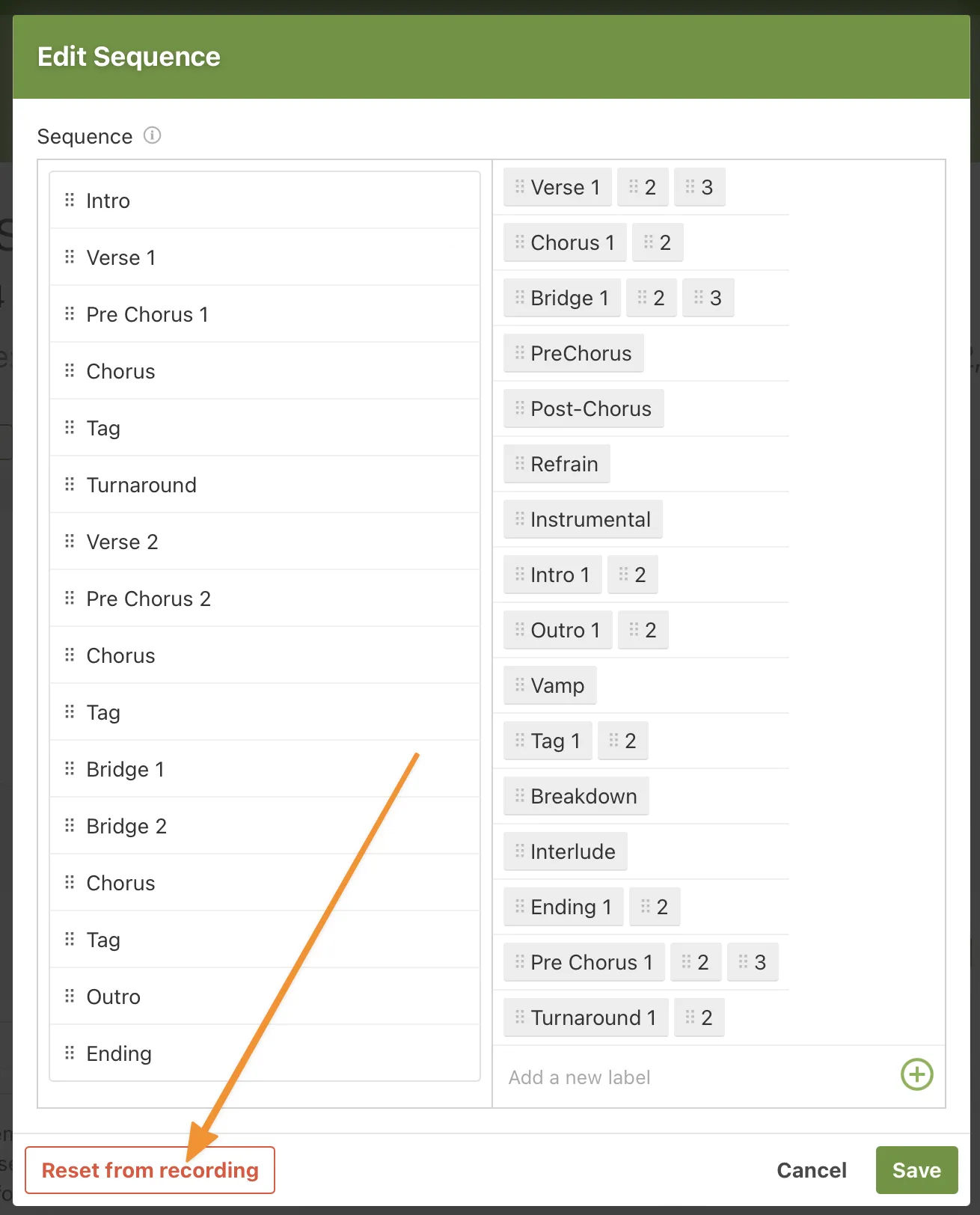This screenshot has width=980, height=1215.
Task: Select the Vamp label chip
Action: pyautogui.click(x=551, y=685)
